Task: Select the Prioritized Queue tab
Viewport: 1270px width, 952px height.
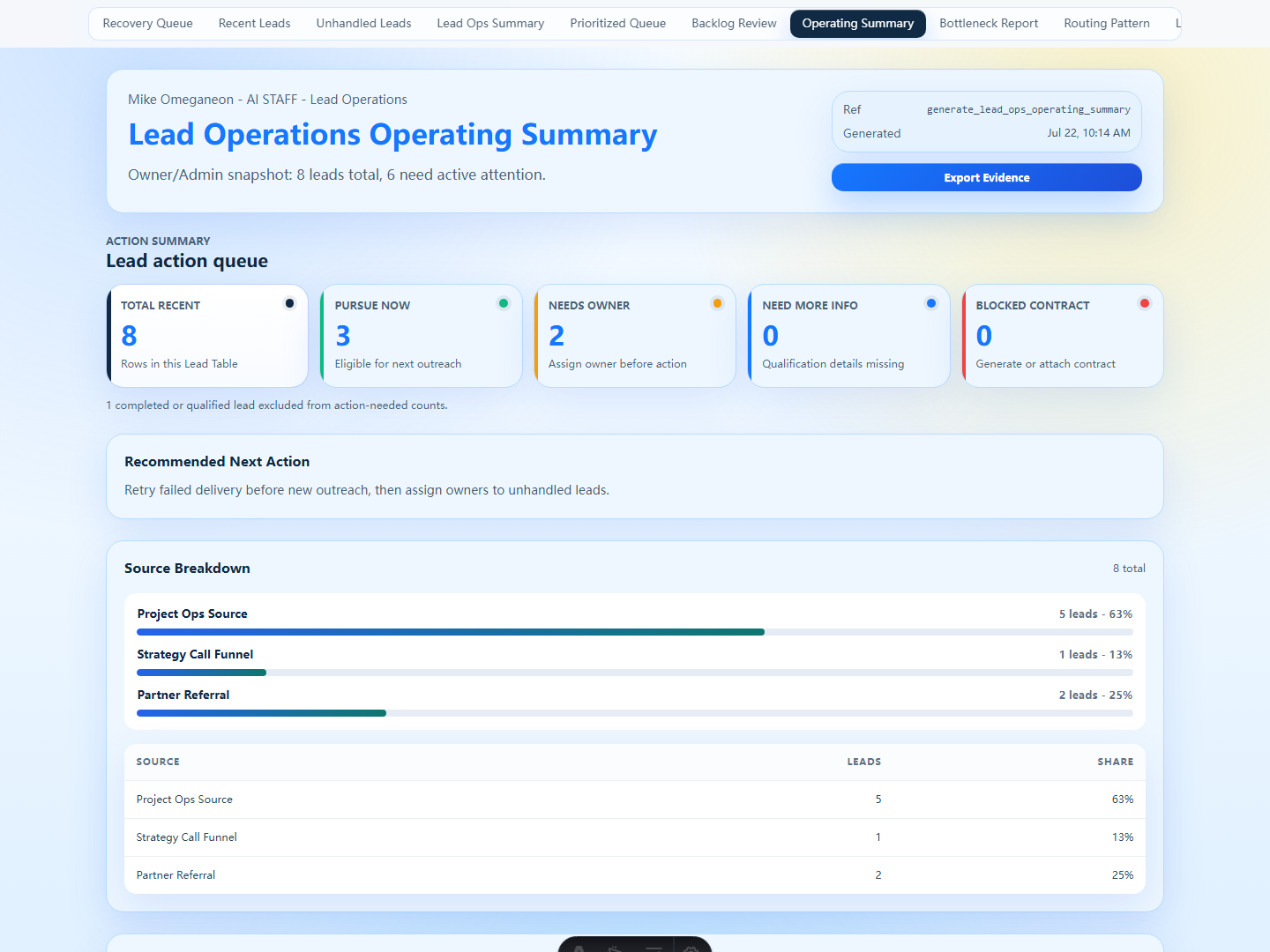Action: point(617,24)
